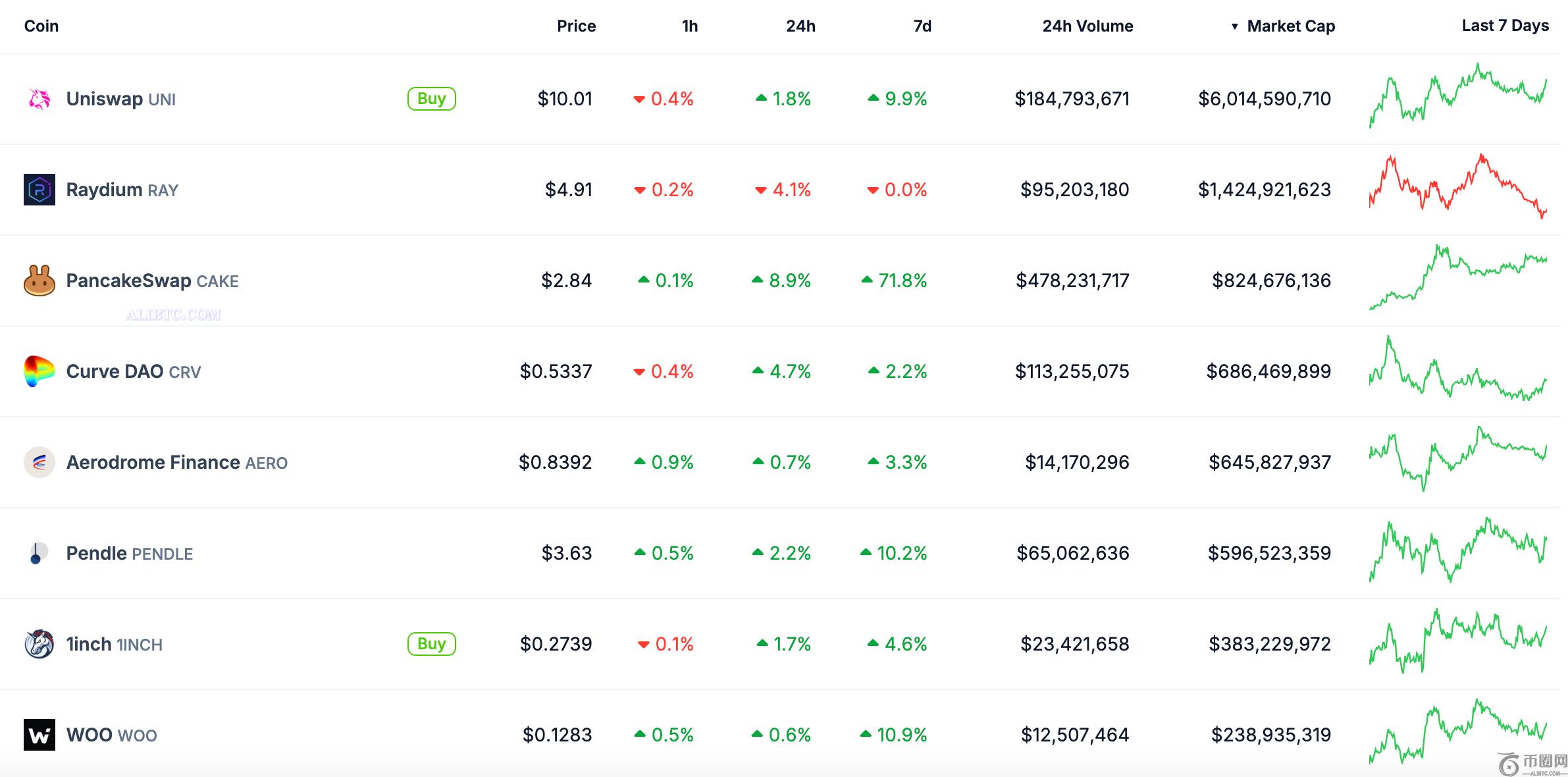
Task: Sort by the Coin column header
Action: point(41,26)
